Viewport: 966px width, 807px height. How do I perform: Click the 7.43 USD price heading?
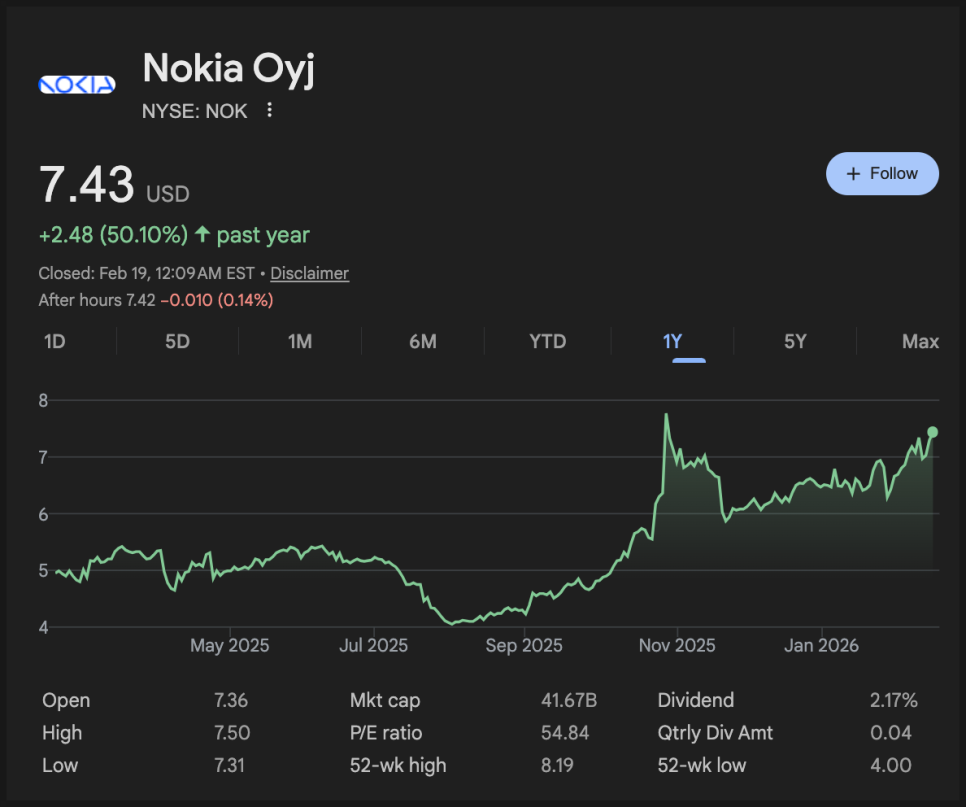coord(87,186)
